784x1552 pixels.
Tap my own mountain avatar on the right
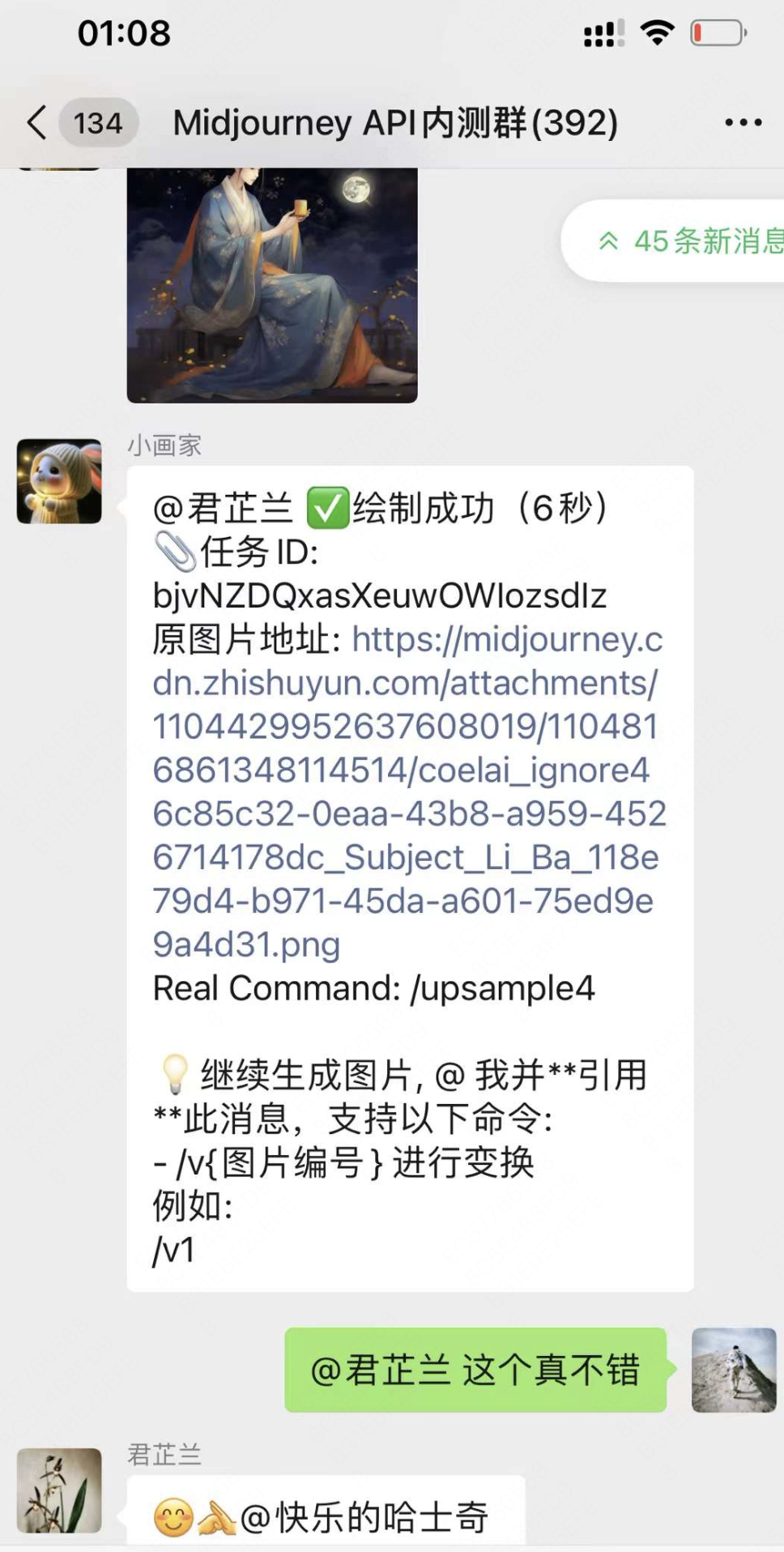click(x=734, y=1370)
